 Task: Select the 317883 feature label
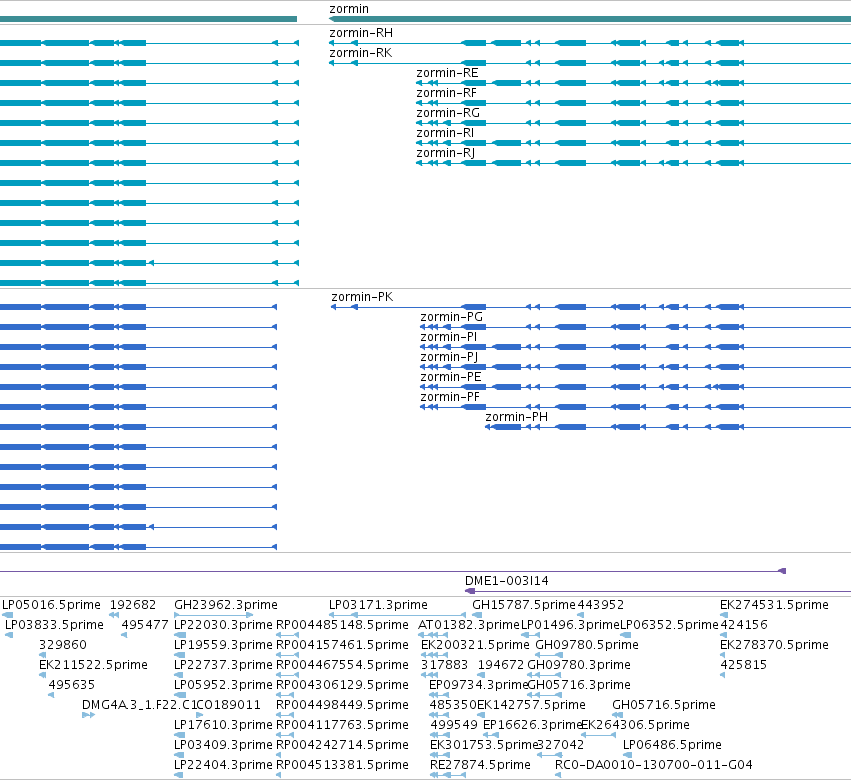[x=444, y=665]
